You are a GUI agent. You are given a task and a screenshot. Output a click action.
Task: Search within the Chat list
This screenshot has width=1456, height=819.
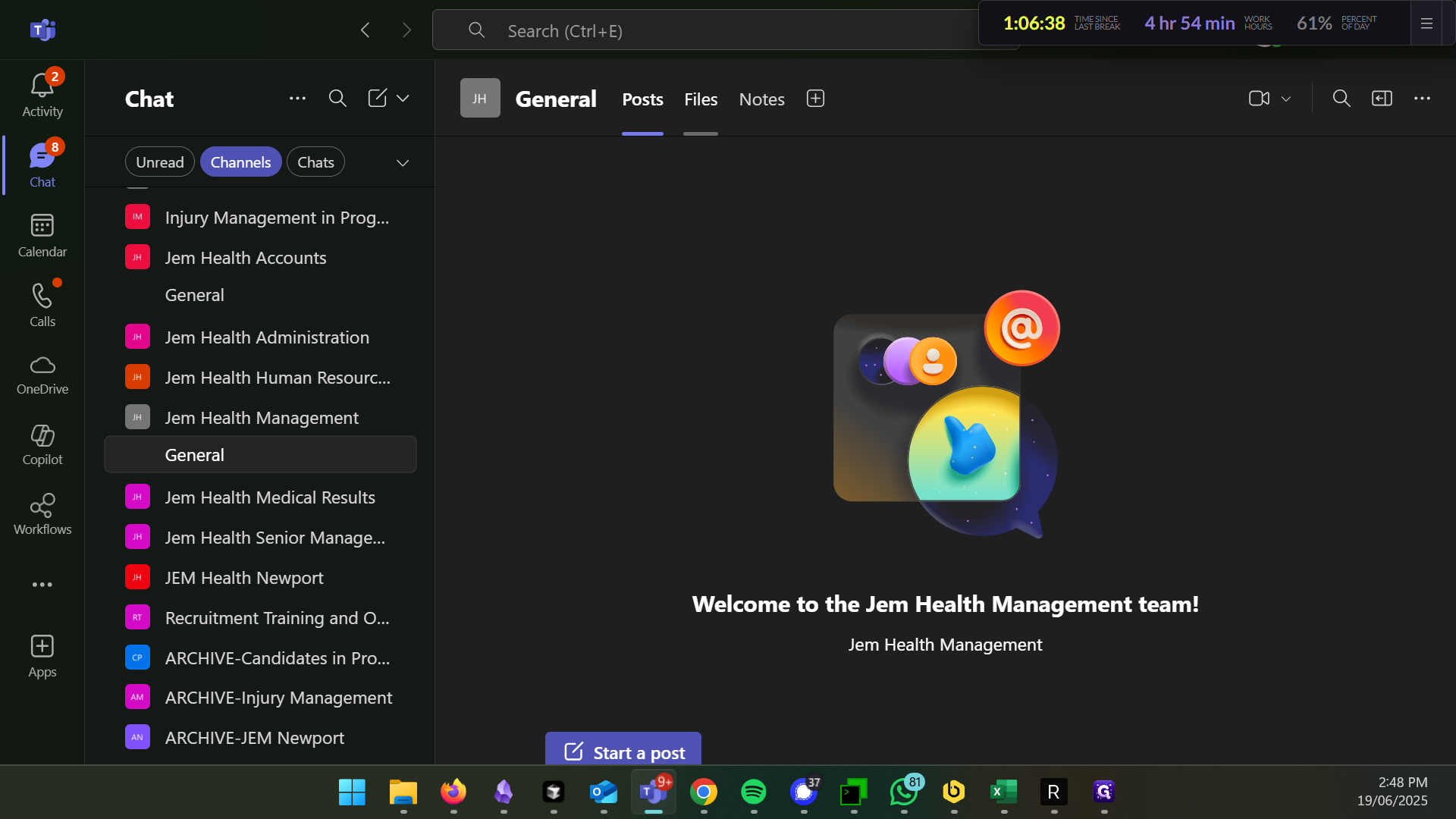point(337,99)
